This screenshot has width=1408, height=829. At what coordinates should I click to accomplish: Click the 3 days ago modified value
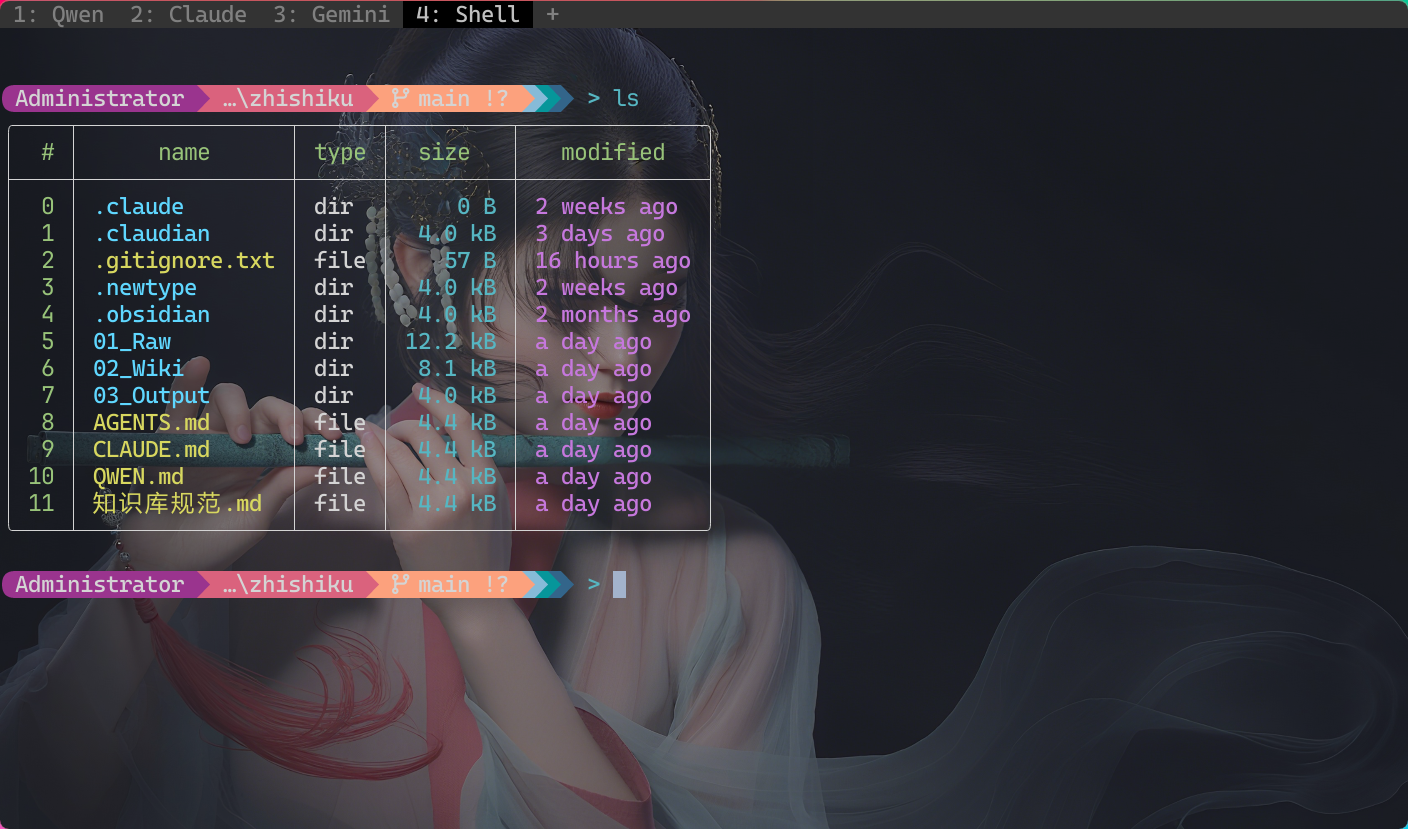click(x=600, y=234)
